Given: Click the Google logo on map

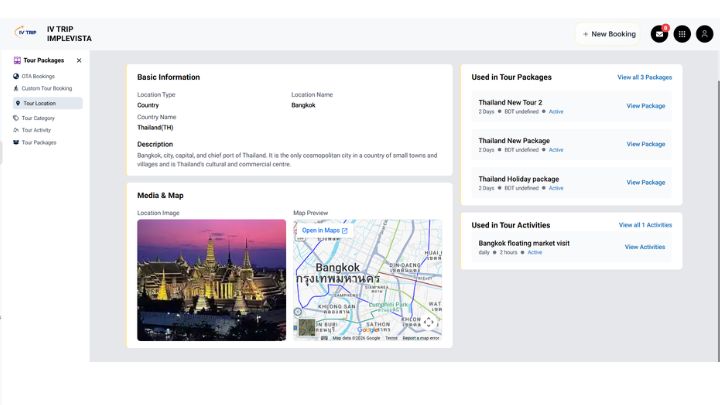Looking at the screenshot, I should coord(368,329).
